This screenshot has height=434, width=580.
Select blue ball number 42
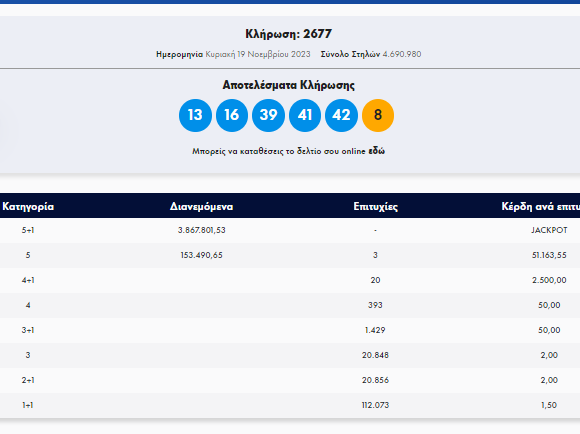pos(341,115)
